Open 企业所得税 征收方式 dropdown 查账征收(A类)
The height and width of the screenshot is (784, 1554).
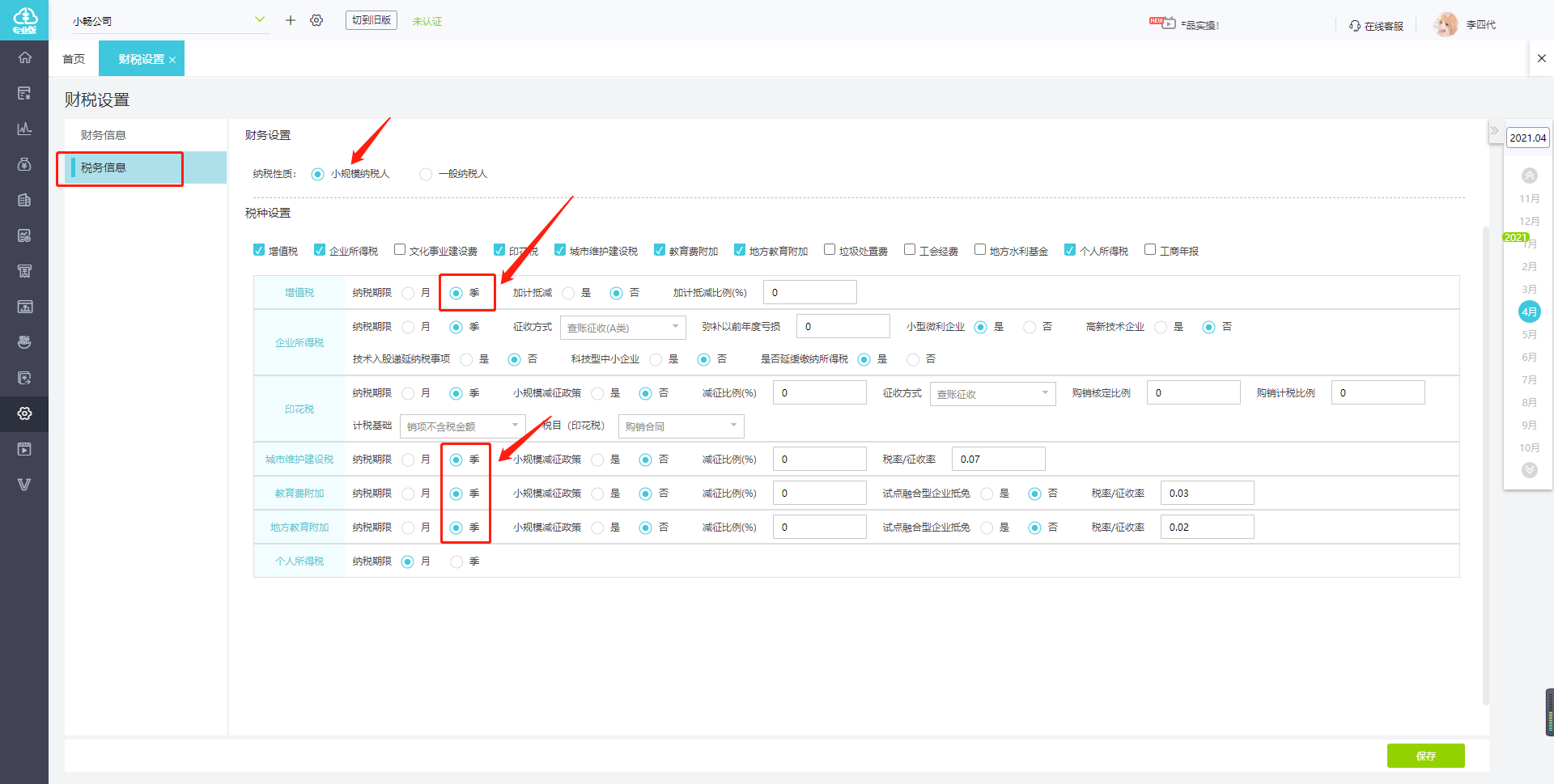tap(622, 327)
